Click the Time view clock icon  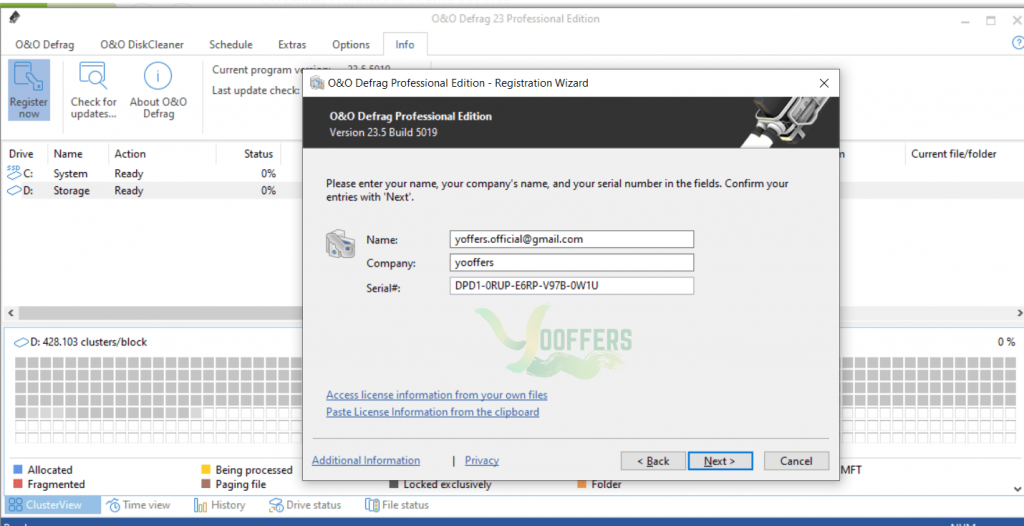(x=113, y=505)
